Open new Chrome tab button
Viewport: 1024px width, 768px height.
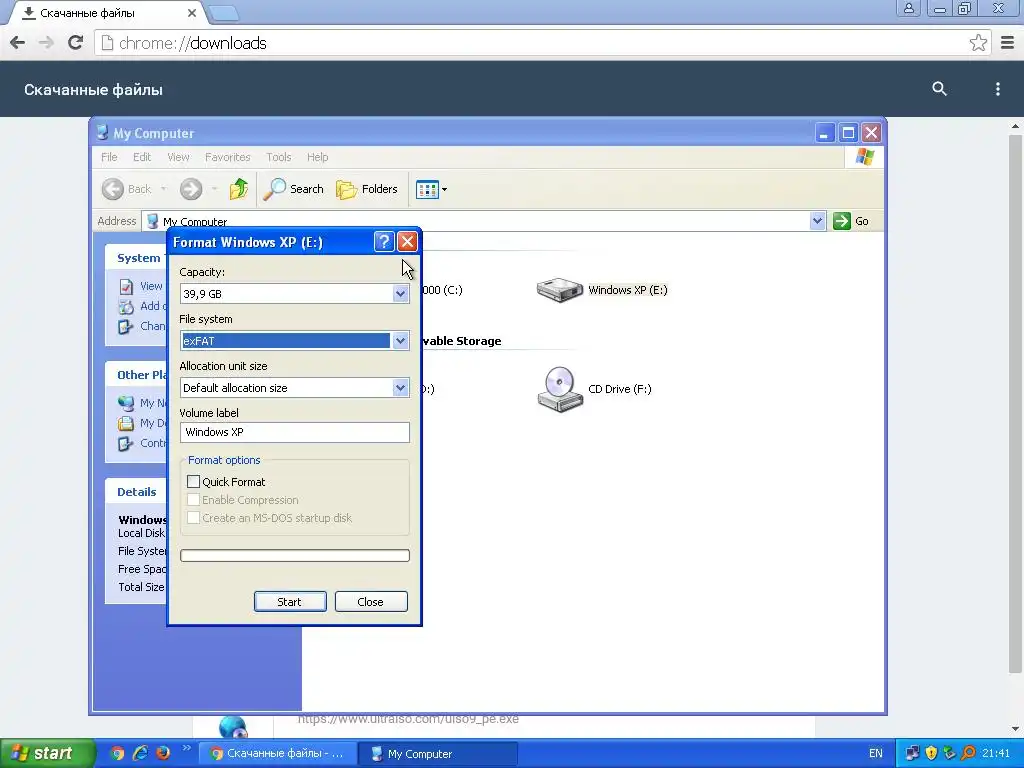coord(225,13)
